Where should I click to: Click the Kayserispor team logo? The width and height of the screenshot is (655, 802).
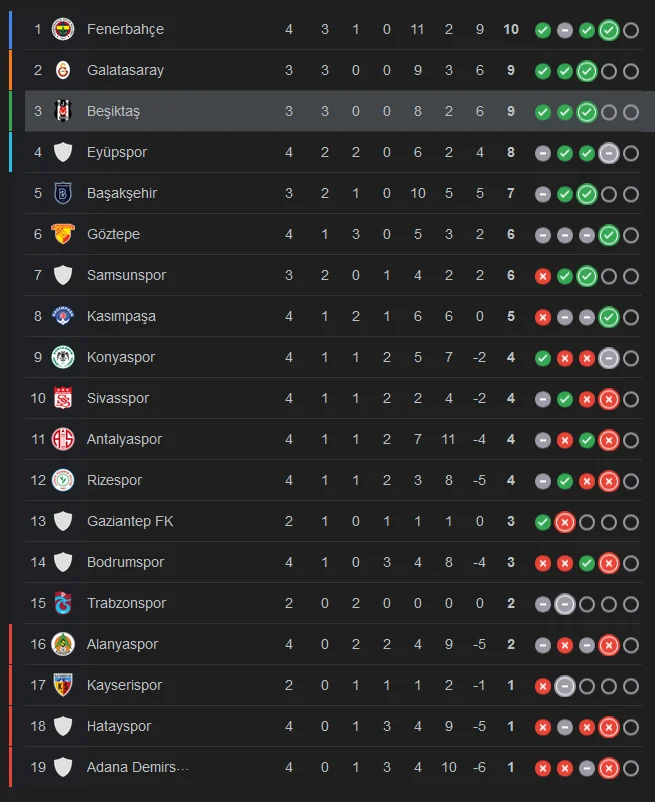coord(63,685)
